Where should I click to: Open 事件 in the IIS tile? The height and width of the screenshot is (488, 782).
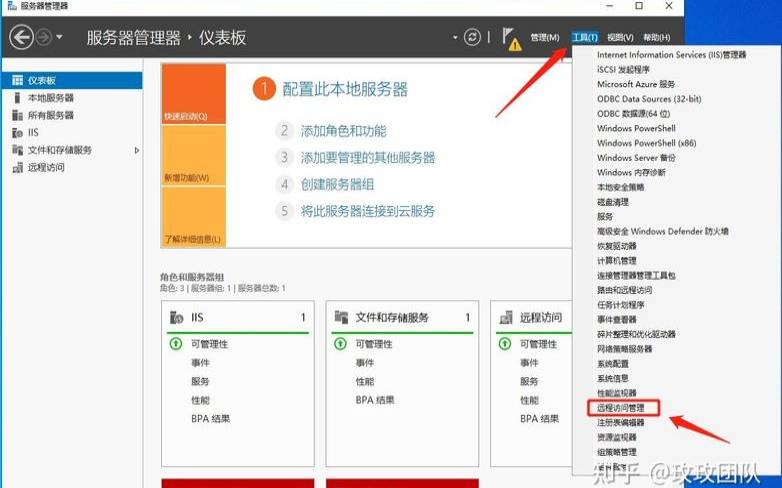point(200,363)
